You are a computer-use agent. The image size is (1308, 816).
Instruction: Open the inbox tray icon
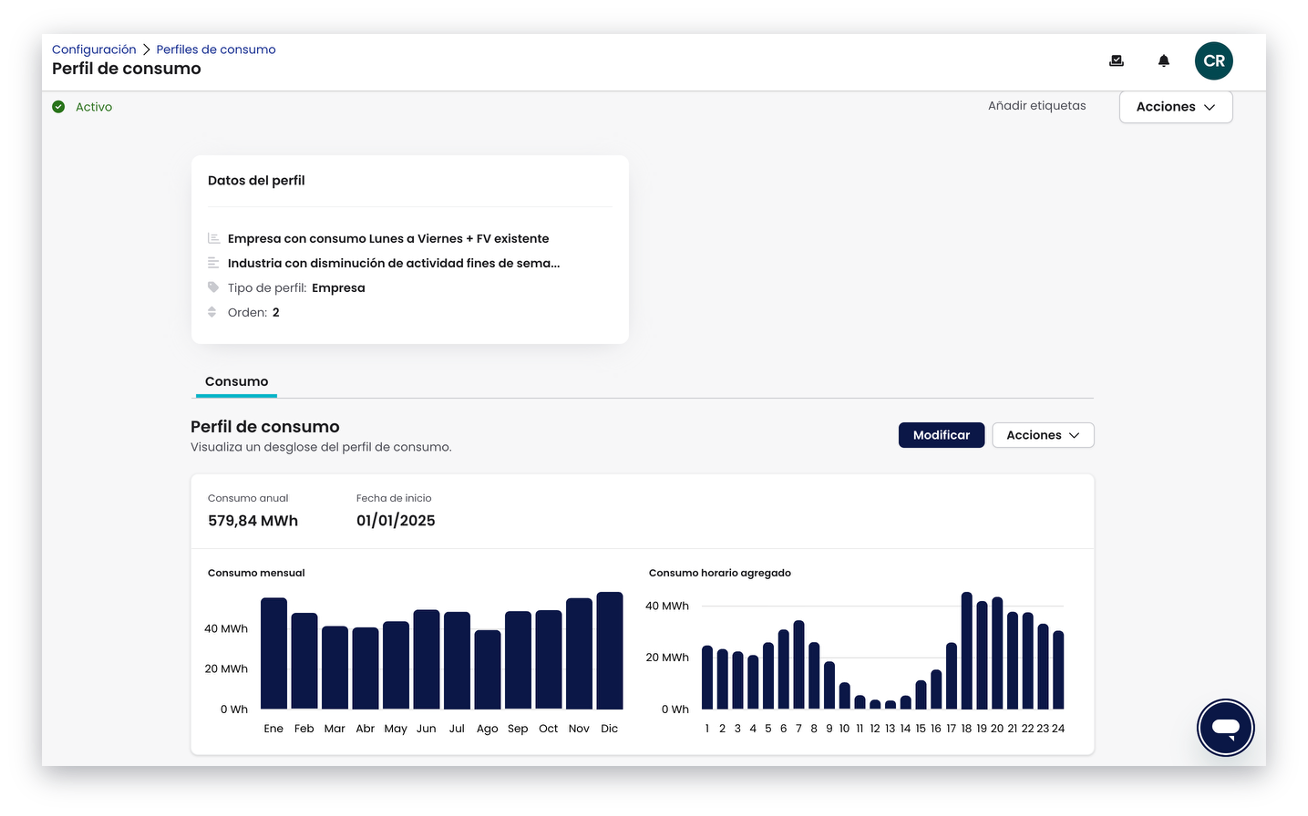click(x=1116, y=61)
